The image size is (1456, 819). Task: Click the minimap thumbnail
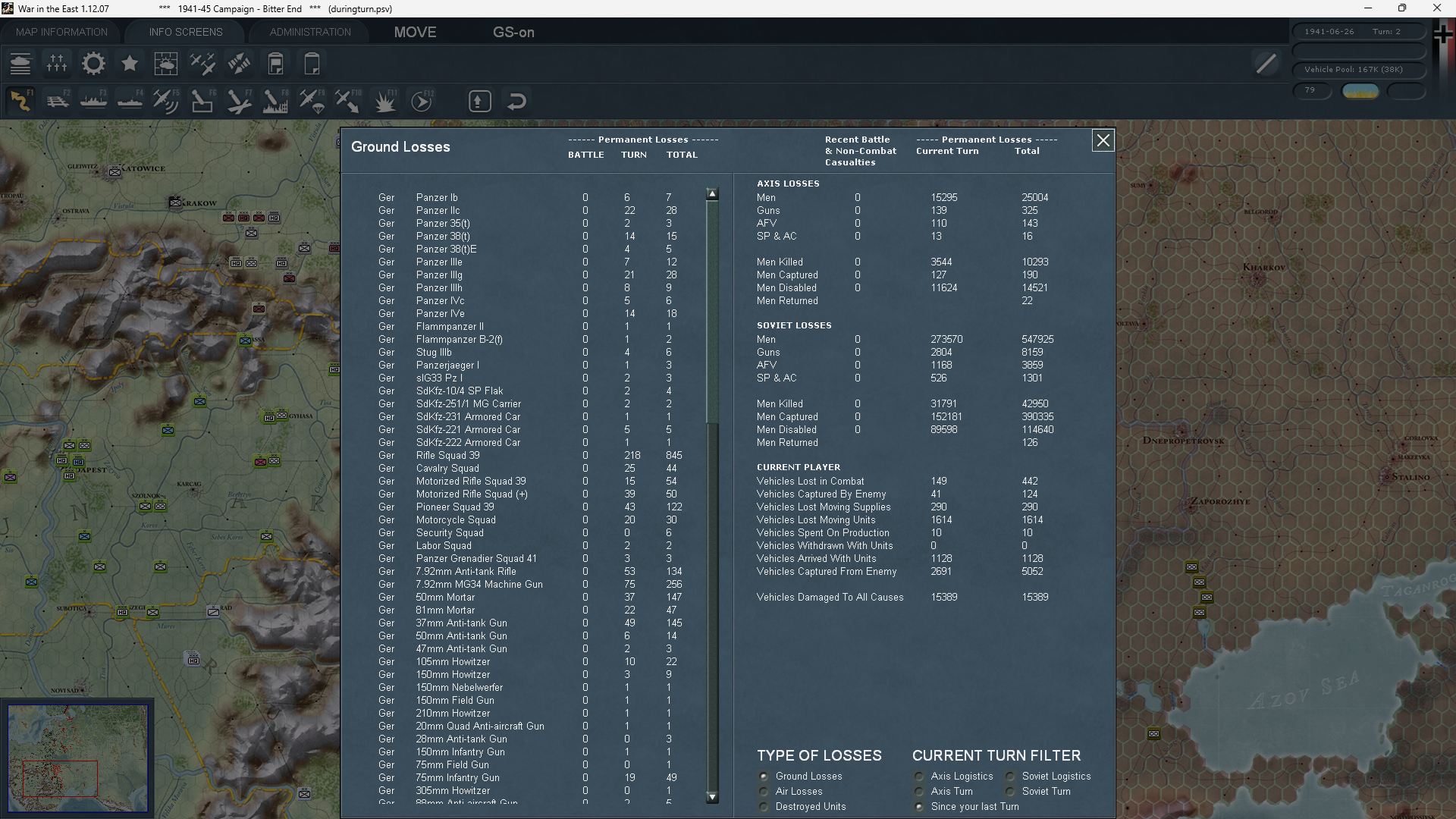[x=78, y=758]
